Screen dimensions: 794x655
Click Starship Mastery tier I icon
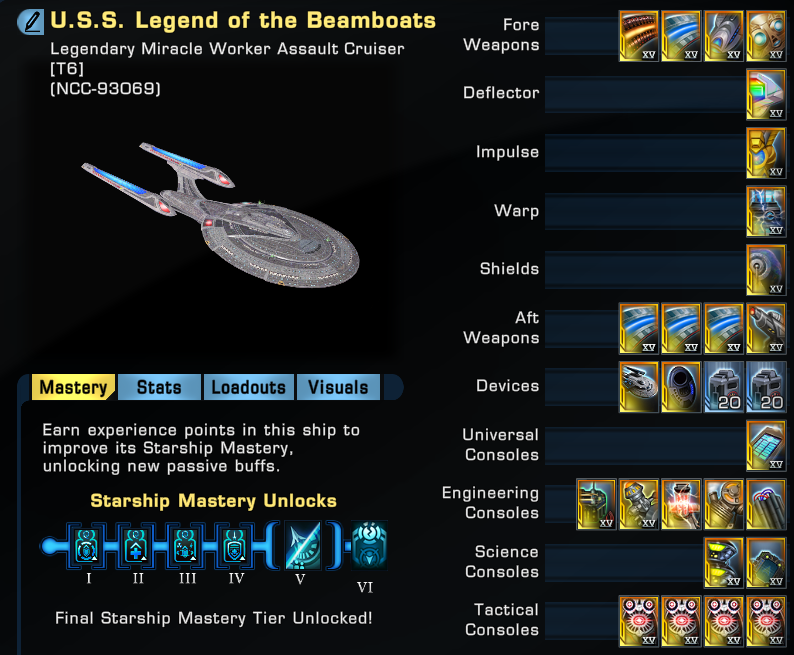(87, 546)
